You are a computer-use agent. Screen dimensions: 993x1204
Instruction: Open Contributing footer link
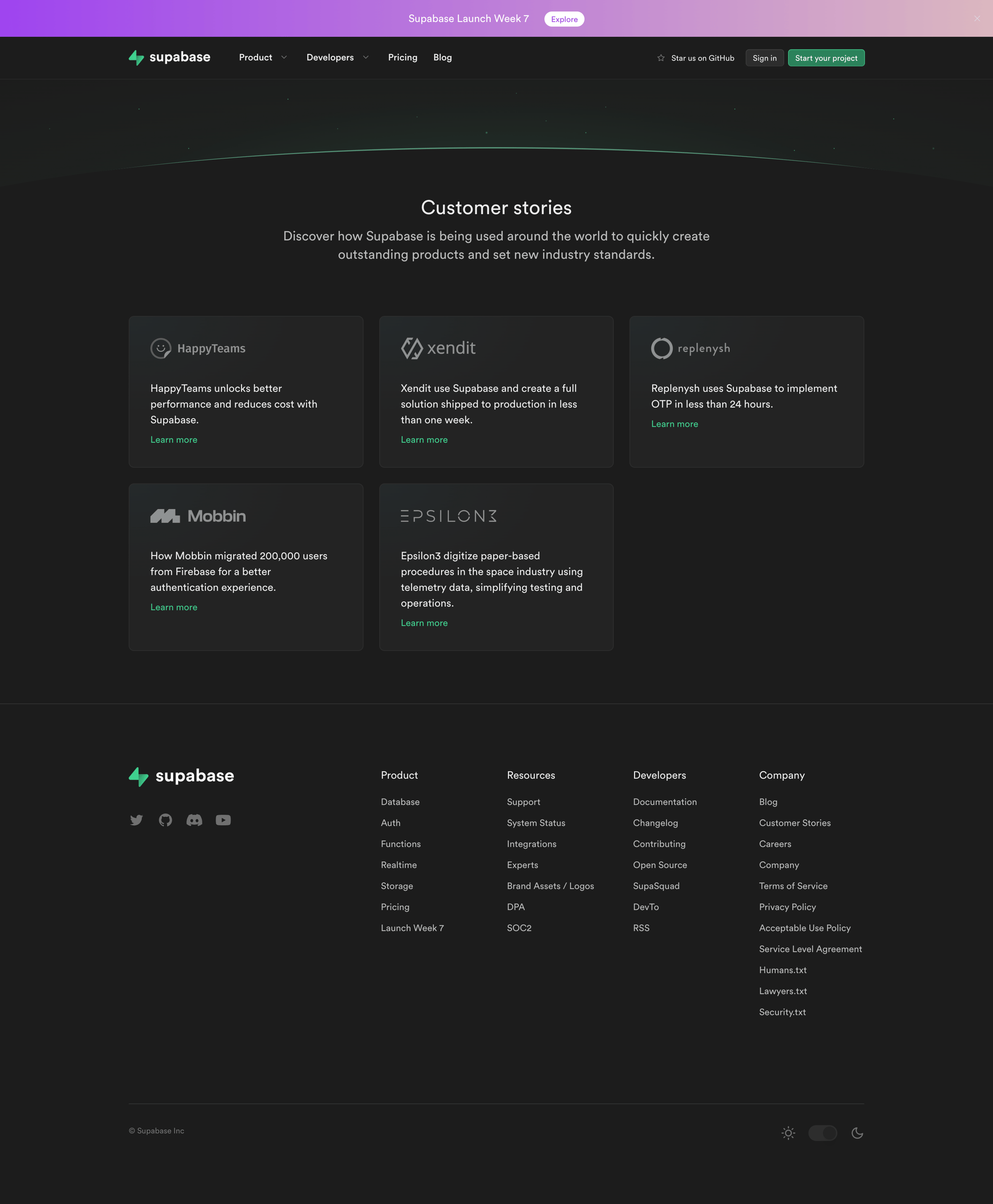(x=660, y=844)
